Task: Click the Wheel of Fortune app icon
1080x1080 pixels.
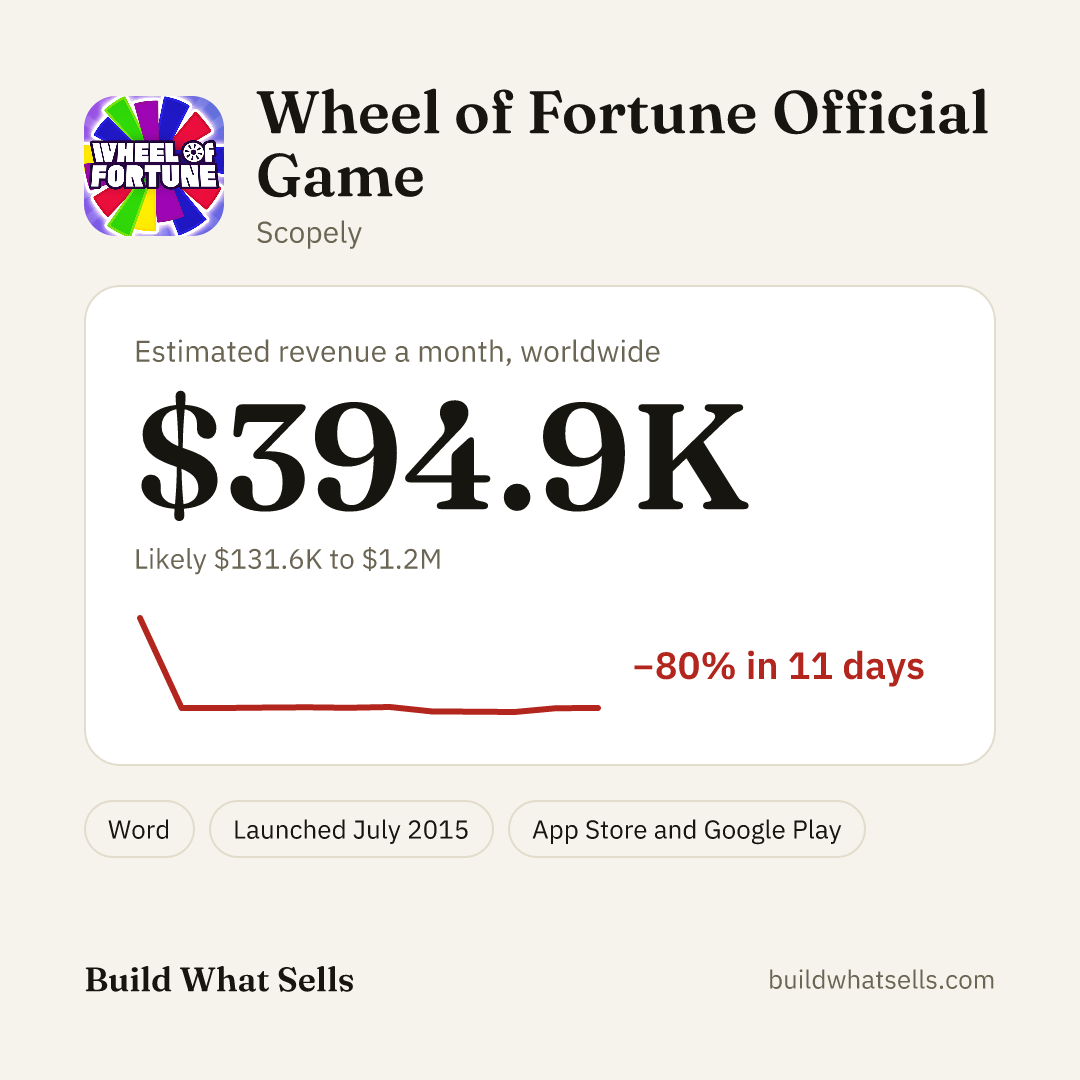Action: pos(154,166)
